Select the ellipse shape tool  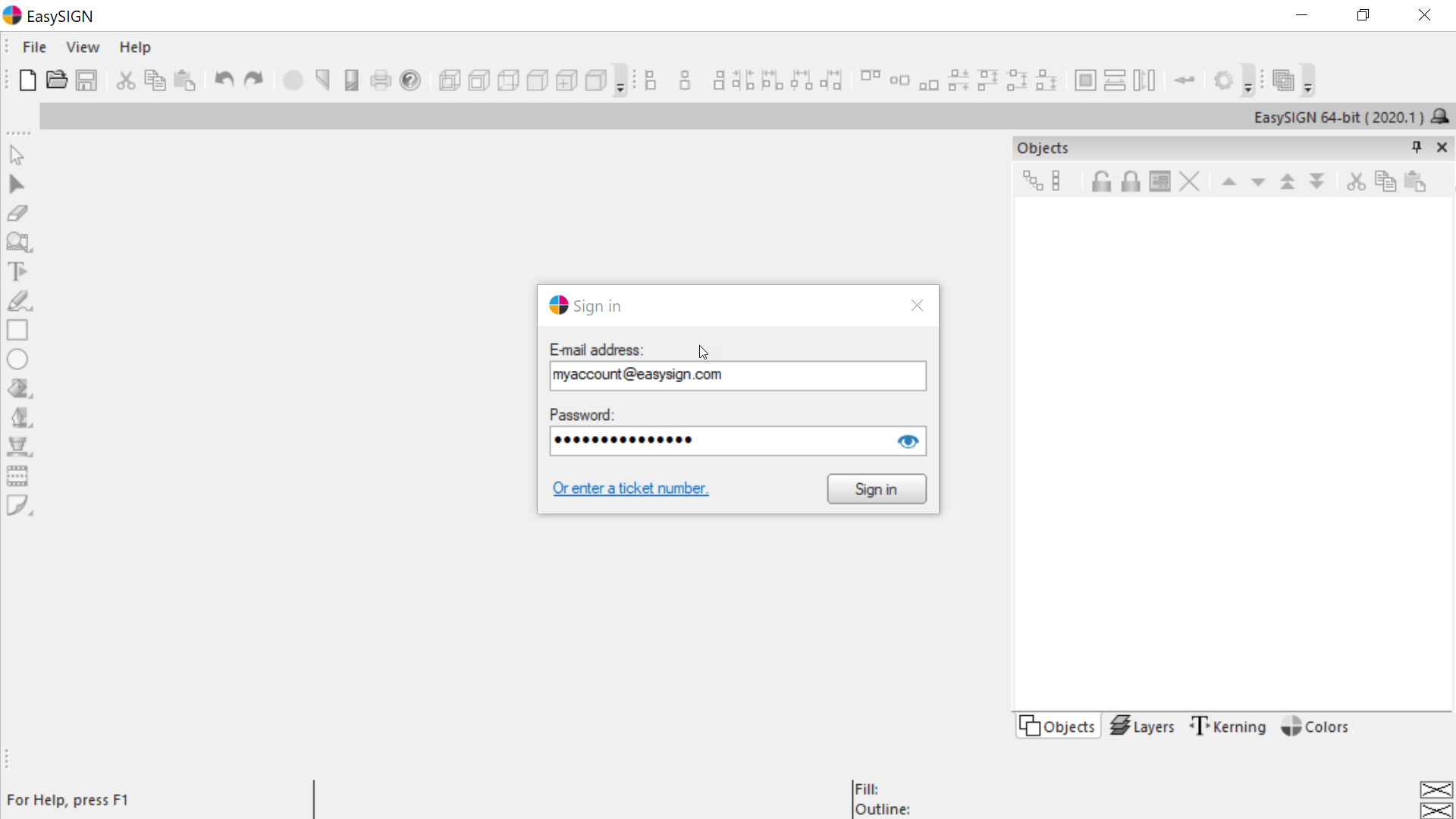17,359
